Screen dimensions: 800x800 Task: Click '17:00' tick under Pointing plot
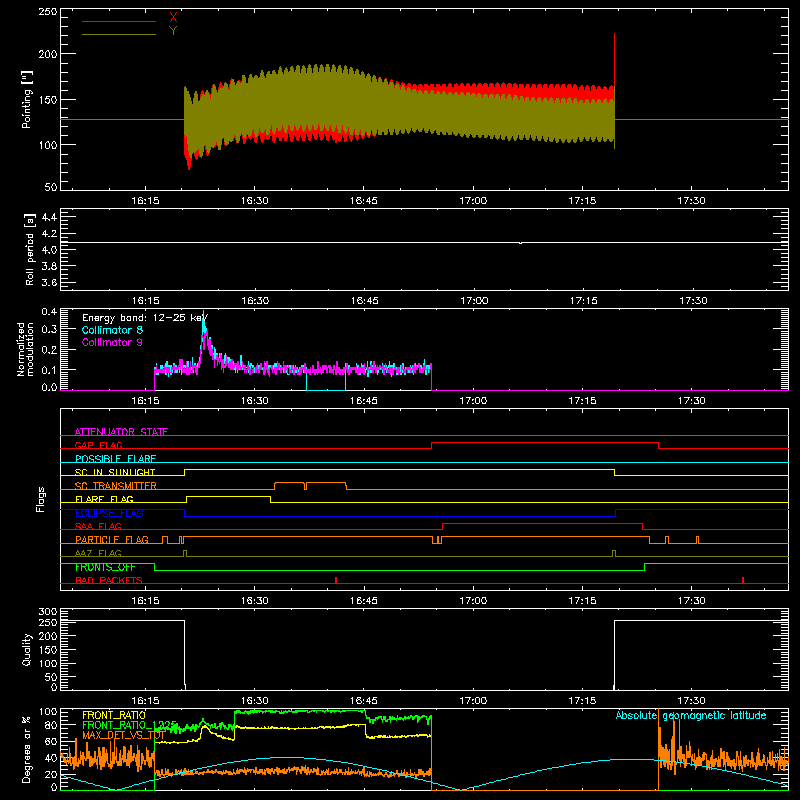(473, 201)
